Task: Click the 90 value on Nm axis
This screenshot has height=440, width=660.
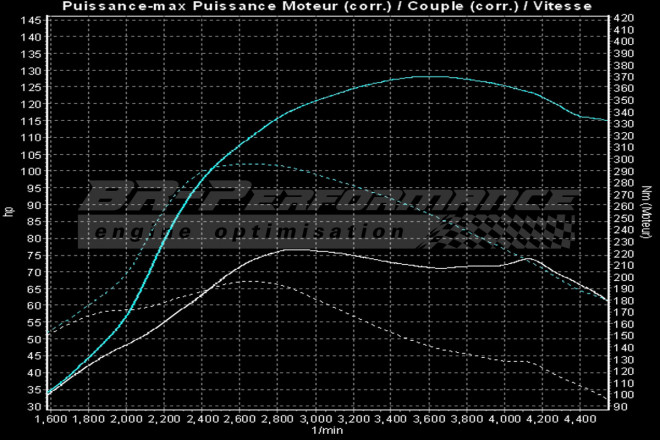Action: point(619,406)
